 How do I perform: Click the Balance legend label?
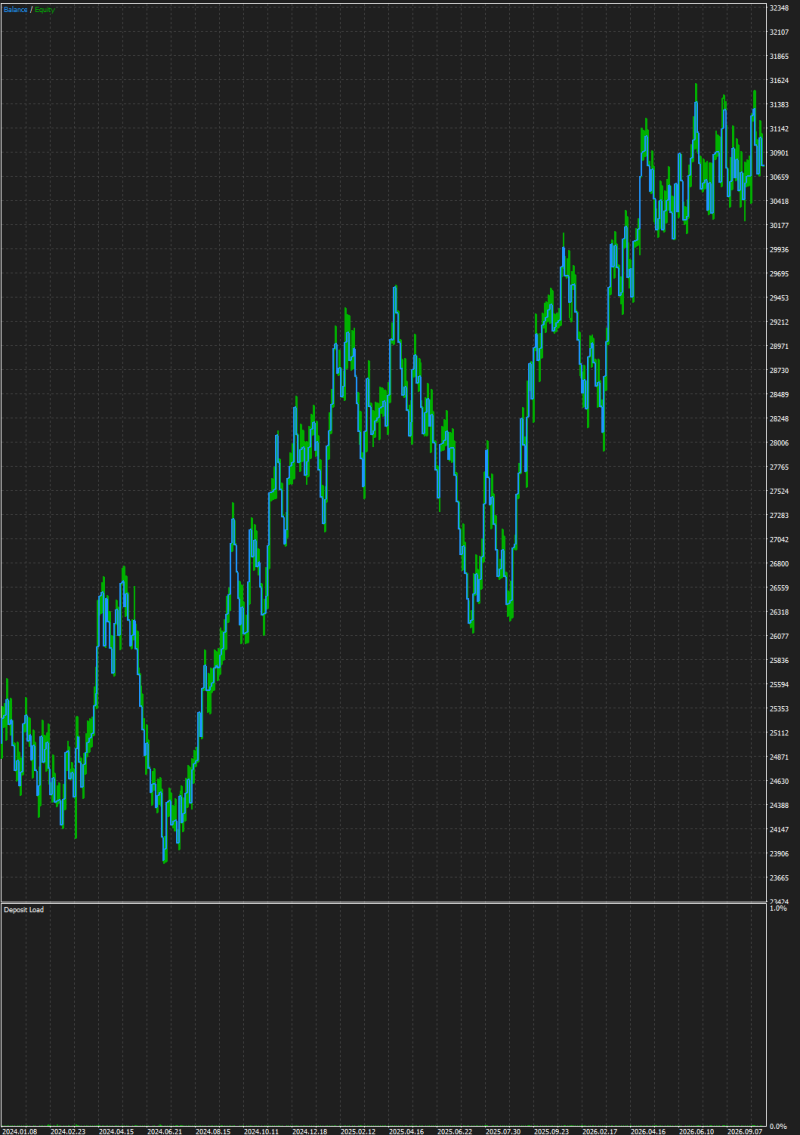click(15, 9)
